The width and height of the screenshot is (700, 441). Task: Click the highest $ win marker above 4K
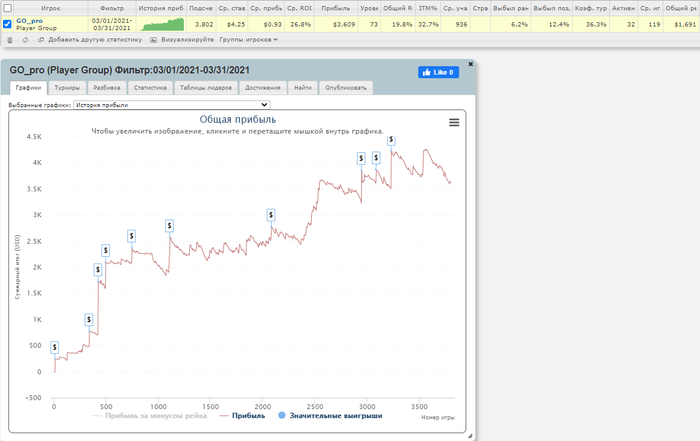[391, 140]
